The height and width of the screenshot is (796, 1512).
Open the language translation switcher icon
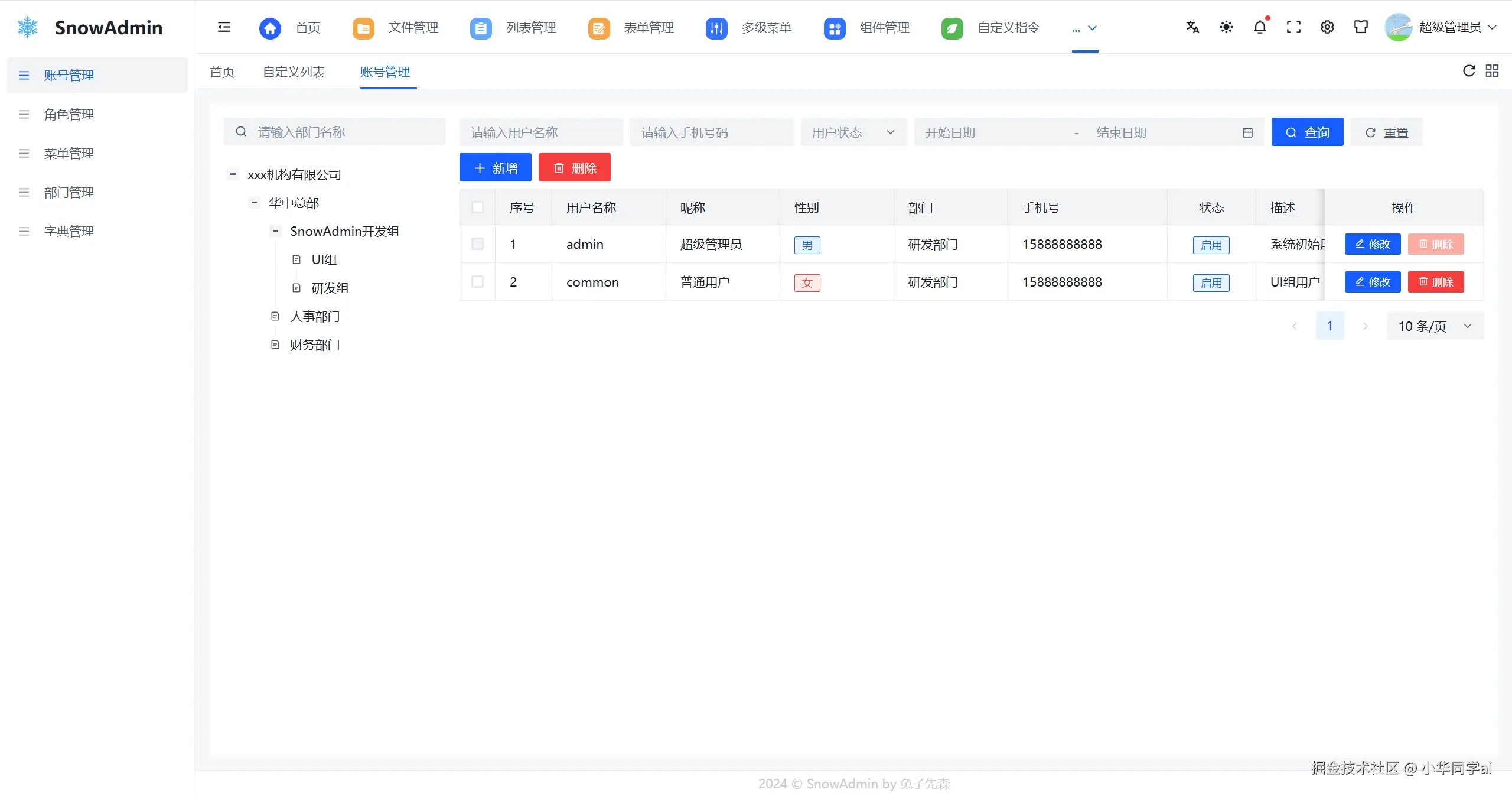pyautogui.click(x=1192, y=27)
